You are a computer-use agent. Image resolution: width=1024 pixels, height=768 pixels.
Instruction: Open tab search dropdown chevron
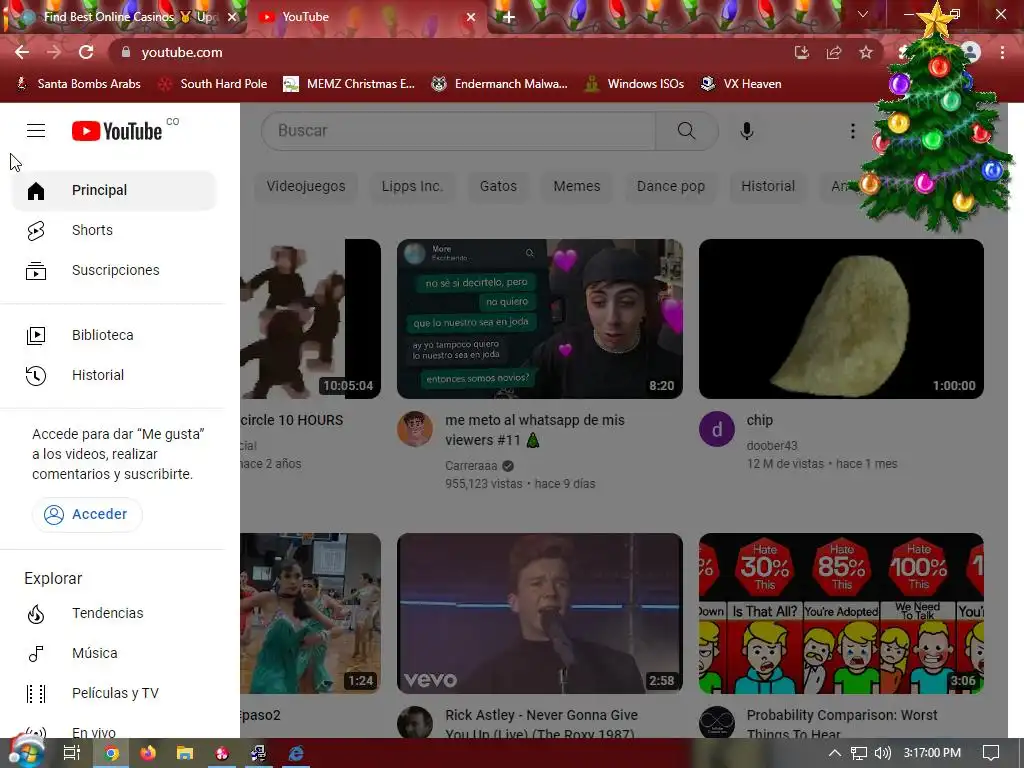point(863,14)
